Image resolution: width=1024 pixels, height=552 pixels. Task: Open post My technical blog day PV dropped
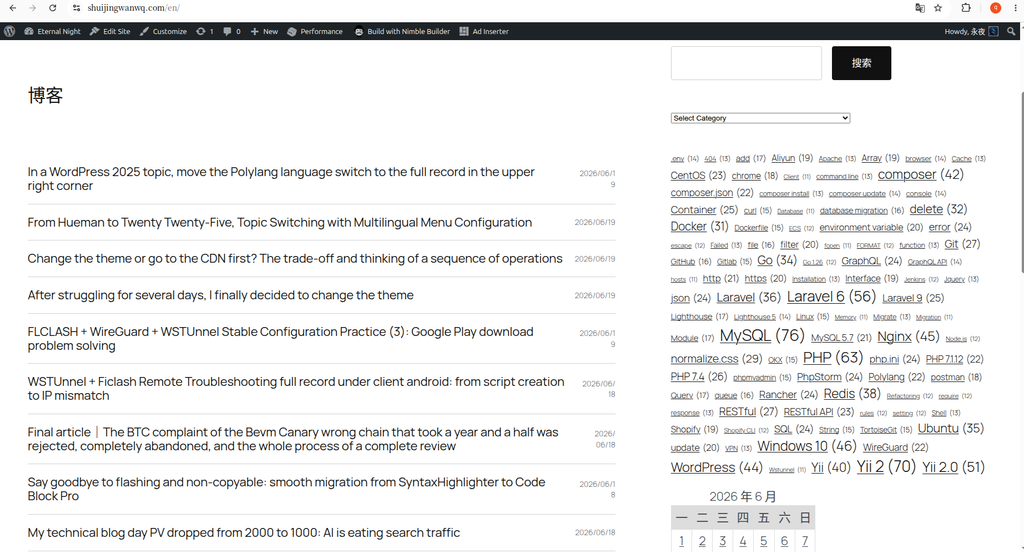point(244,533)
